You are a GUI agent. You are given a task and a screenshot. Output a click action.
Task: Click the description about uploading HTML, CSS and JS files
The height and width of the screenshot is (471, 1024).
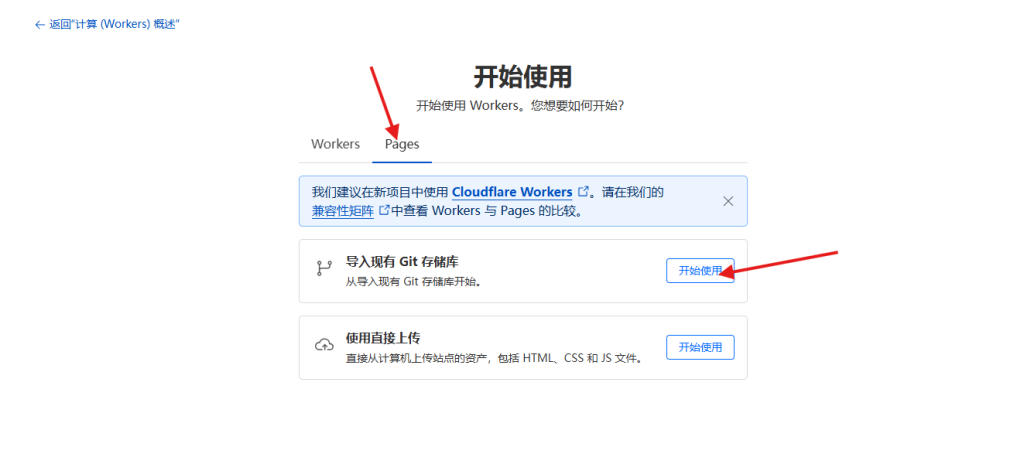pos(496,359)
